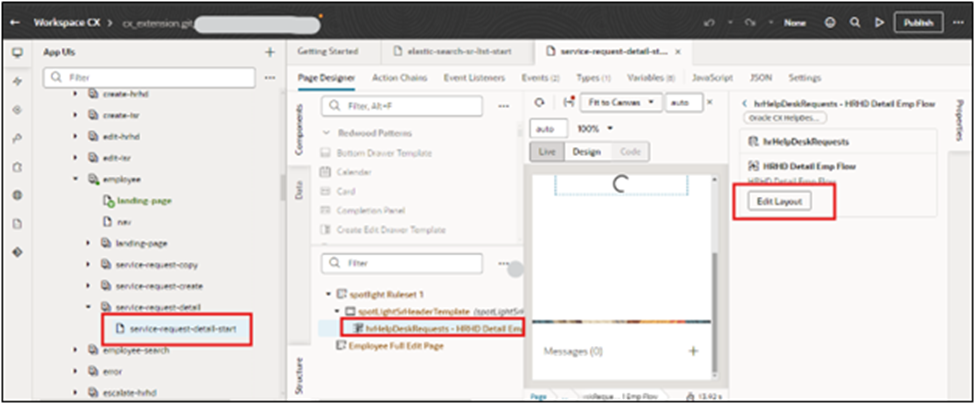Switch canvas to Code mode
This screenshot has width=975, height=404.
(629, 152)
